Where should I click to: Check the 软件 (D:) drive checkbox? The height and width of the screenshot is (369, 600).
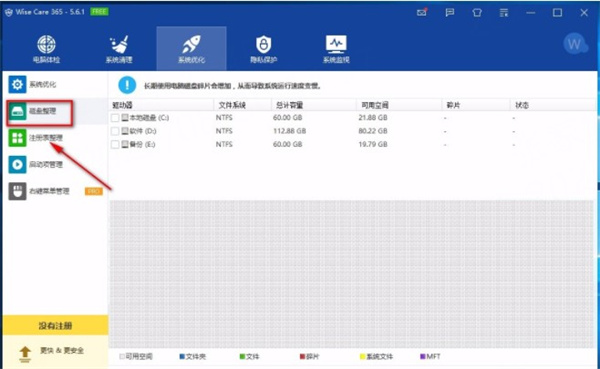(x=115, y=131)
